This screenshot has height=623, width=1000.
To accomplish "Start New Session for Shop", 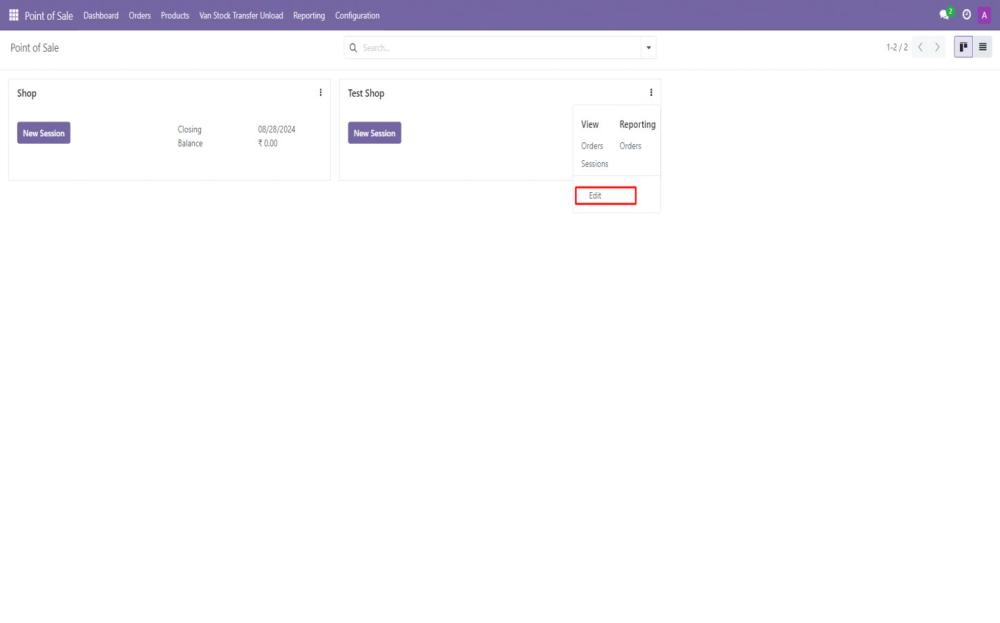I will 44,133.
